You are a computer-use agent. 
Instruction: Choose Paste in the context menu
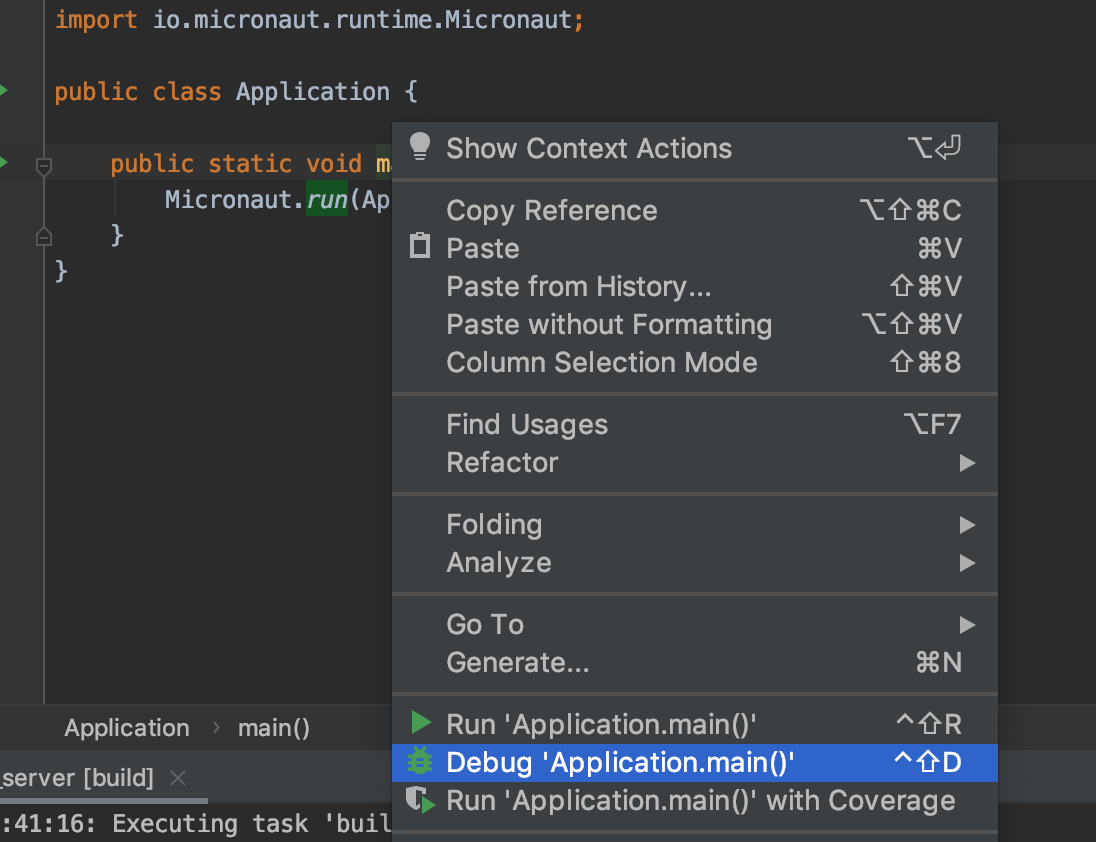(x=695, y=248)
